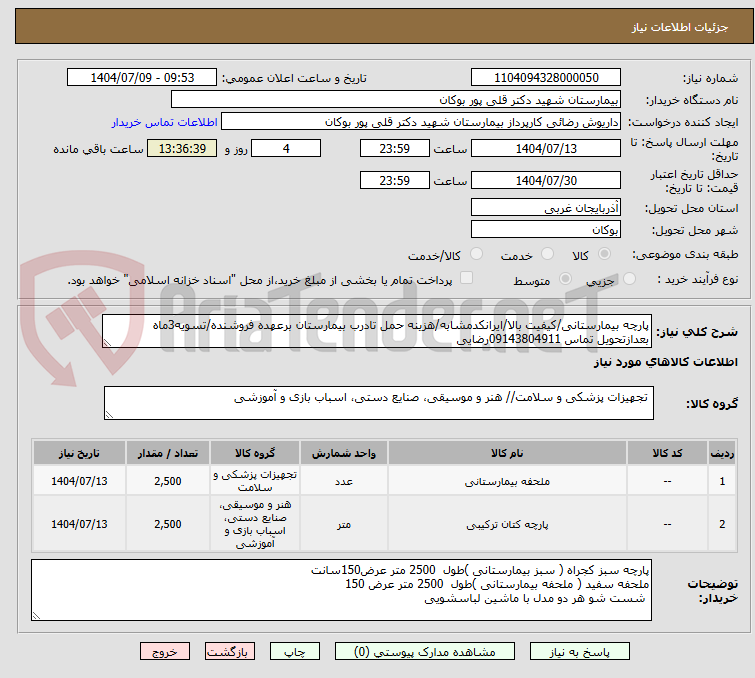Viewport: 755px width, 678px height.
Task: Click the announcement date 1404/07/09 field
Action: [x=142, y=78]
